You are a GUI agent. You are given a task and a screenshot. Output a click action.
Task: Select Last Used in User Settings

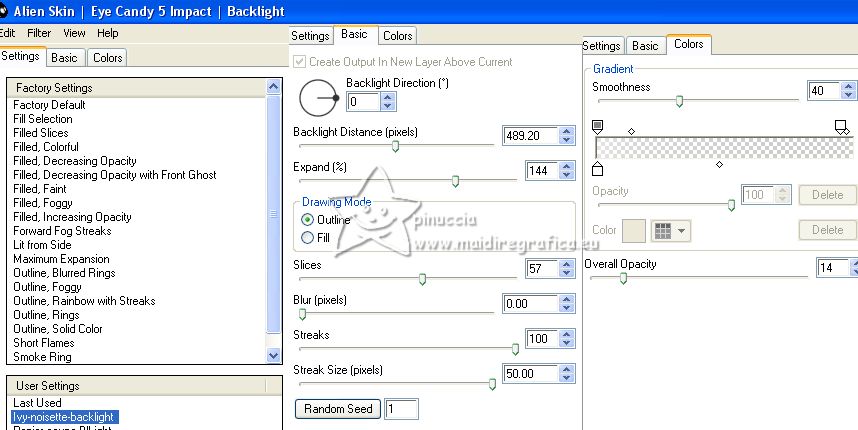(37, 403)
